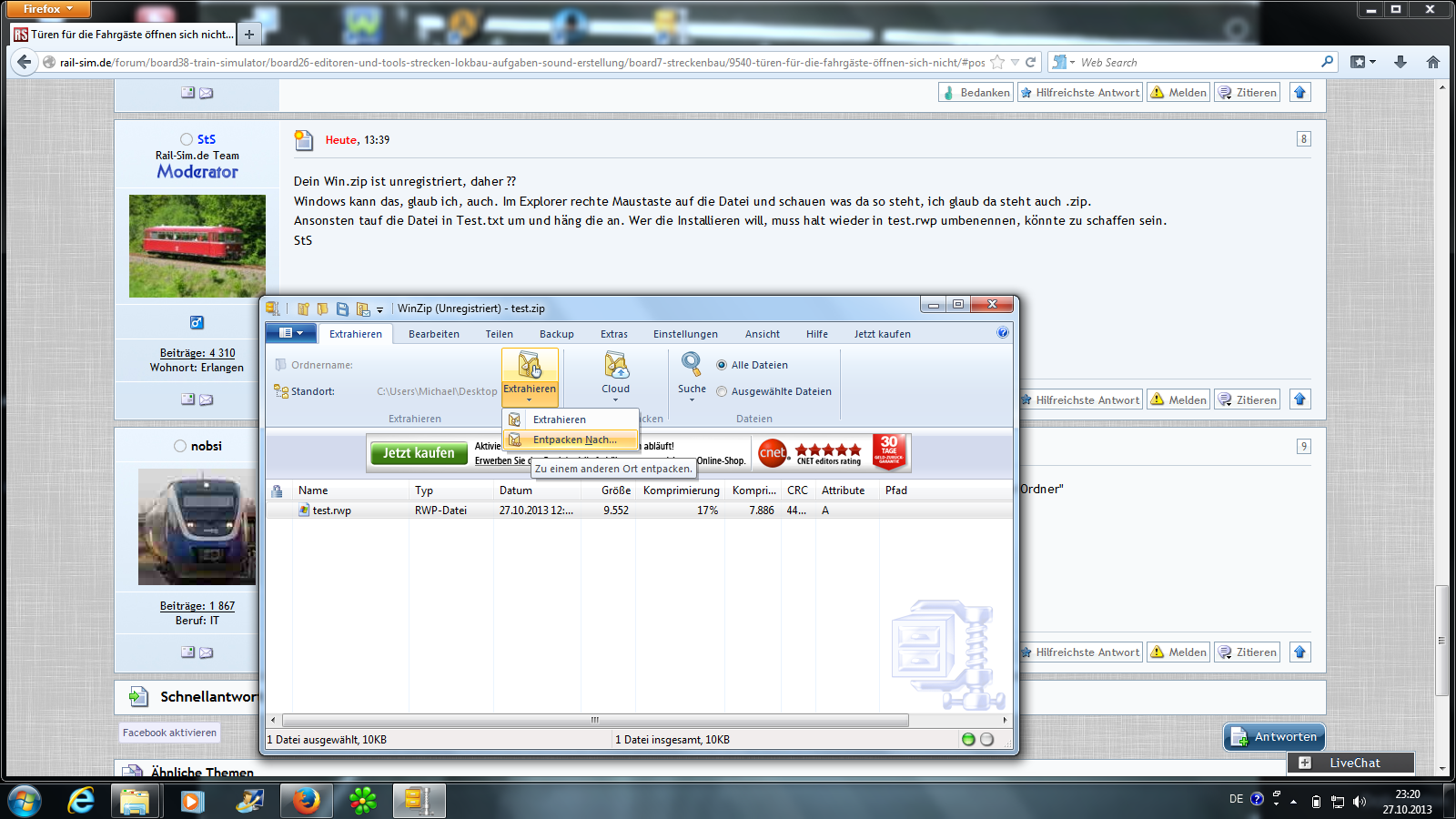Click StS red railbus avatar image
This screenshot has height=819, width=1456.
click(197, 246)
